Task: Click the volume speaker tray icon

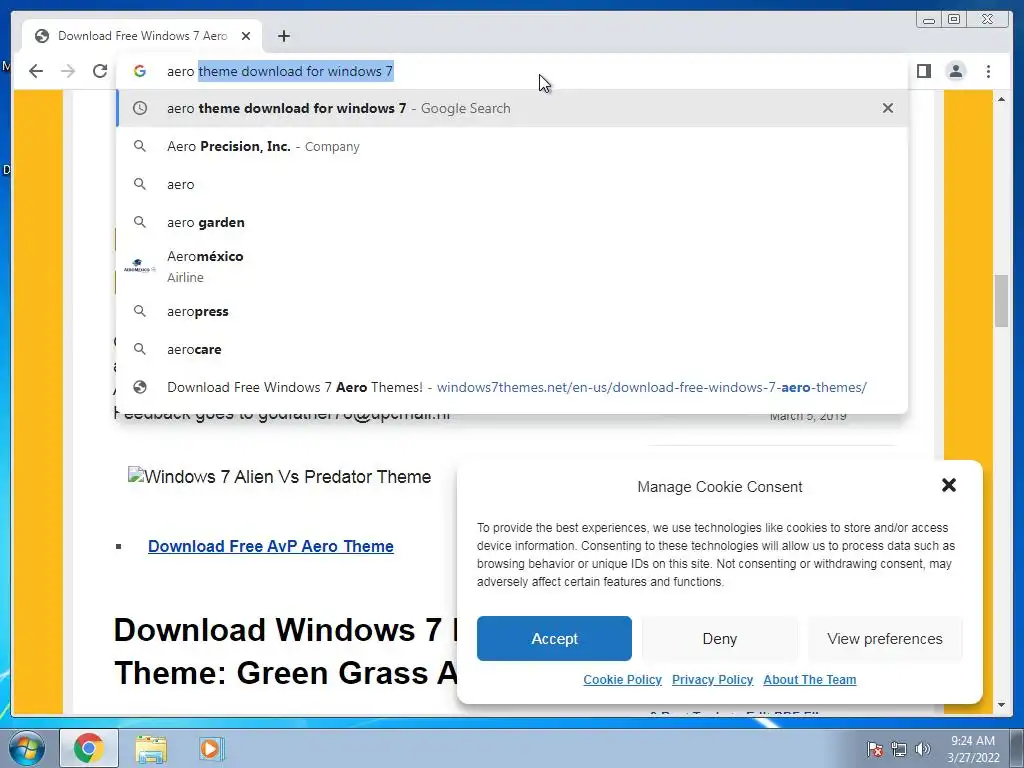Action: click(922, 749)
